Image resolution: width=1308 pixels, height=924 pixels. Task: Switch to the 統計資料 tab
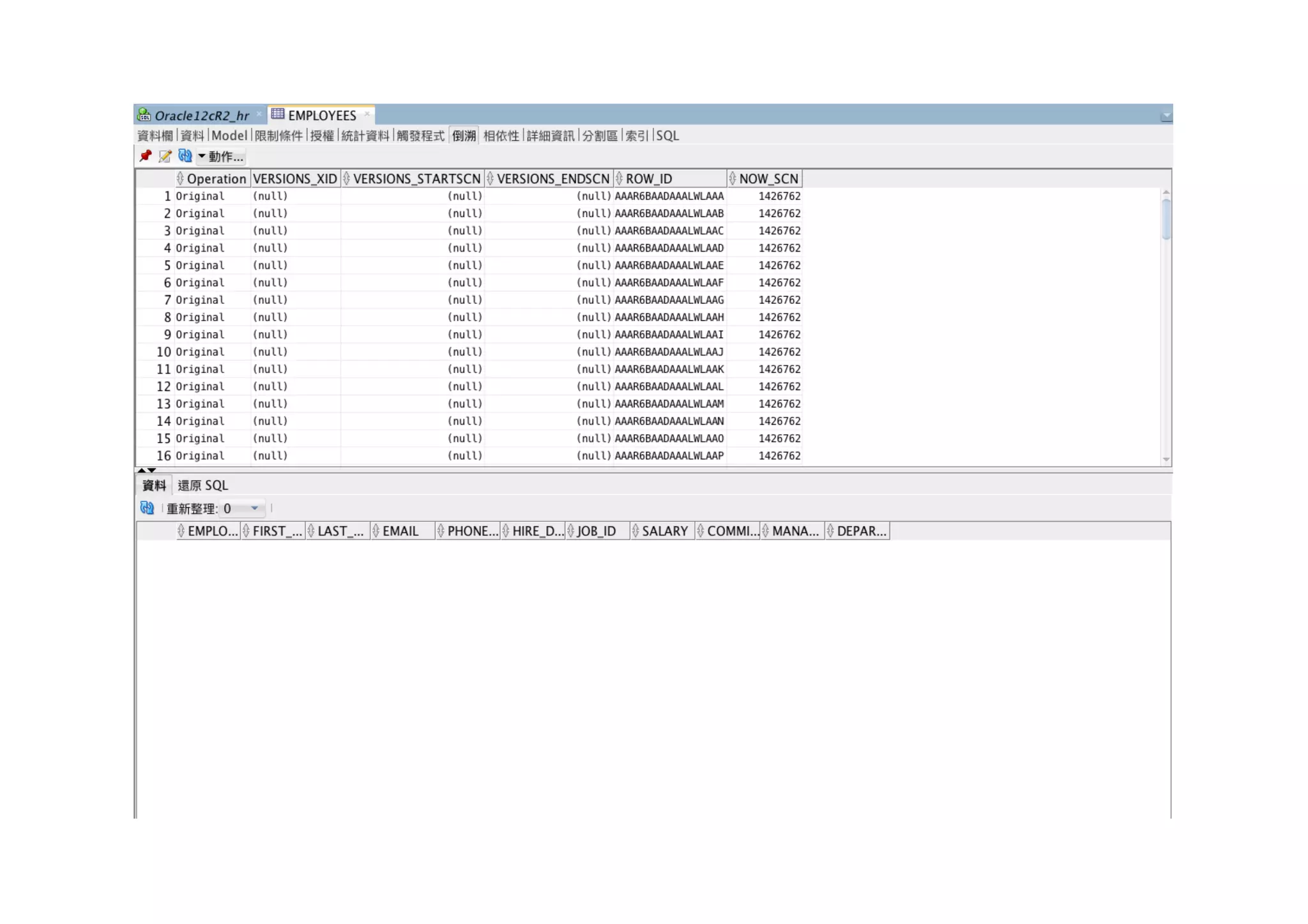pos(365,135)
